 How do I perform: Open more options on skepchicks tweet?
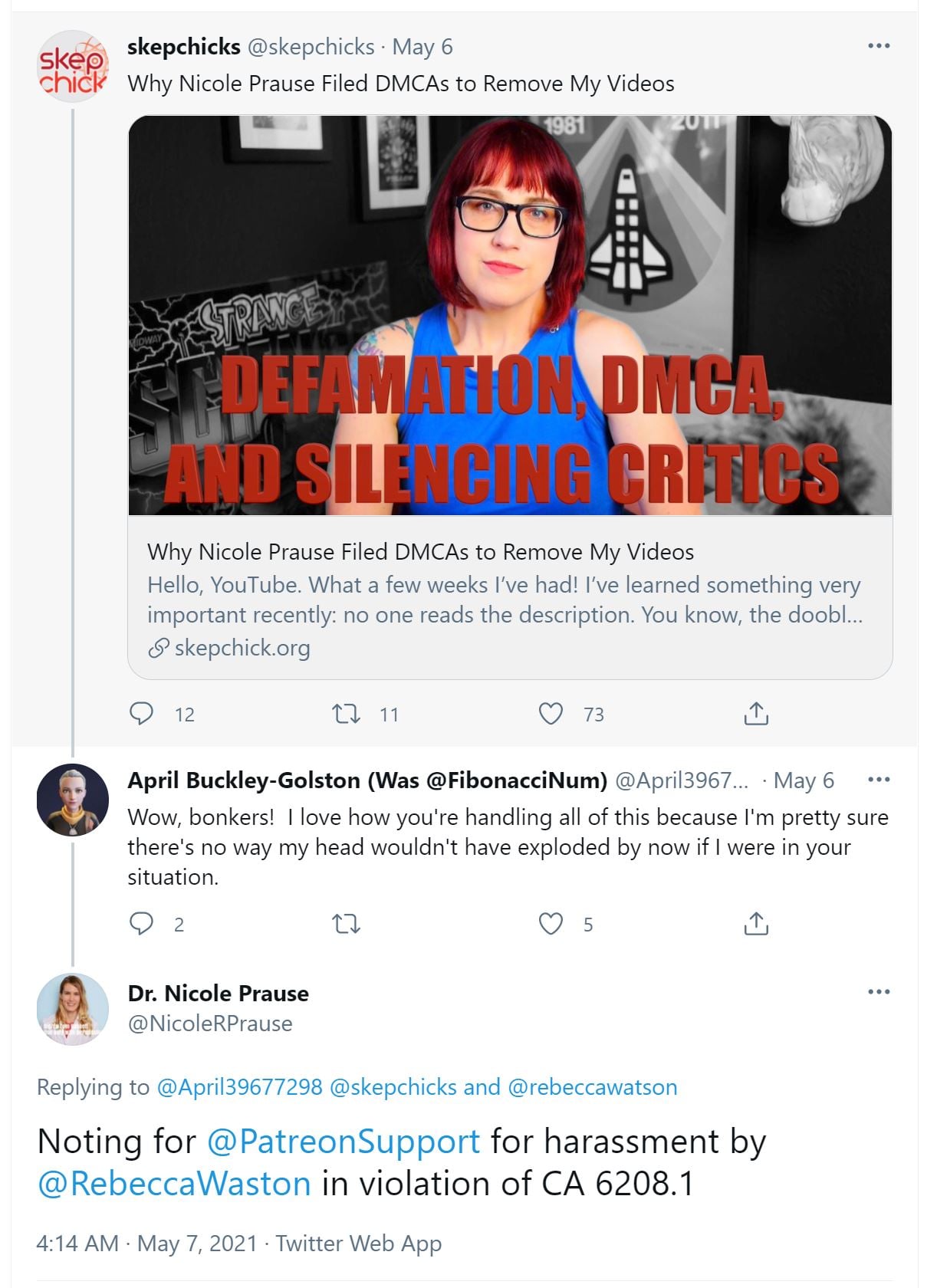(878, 46)
